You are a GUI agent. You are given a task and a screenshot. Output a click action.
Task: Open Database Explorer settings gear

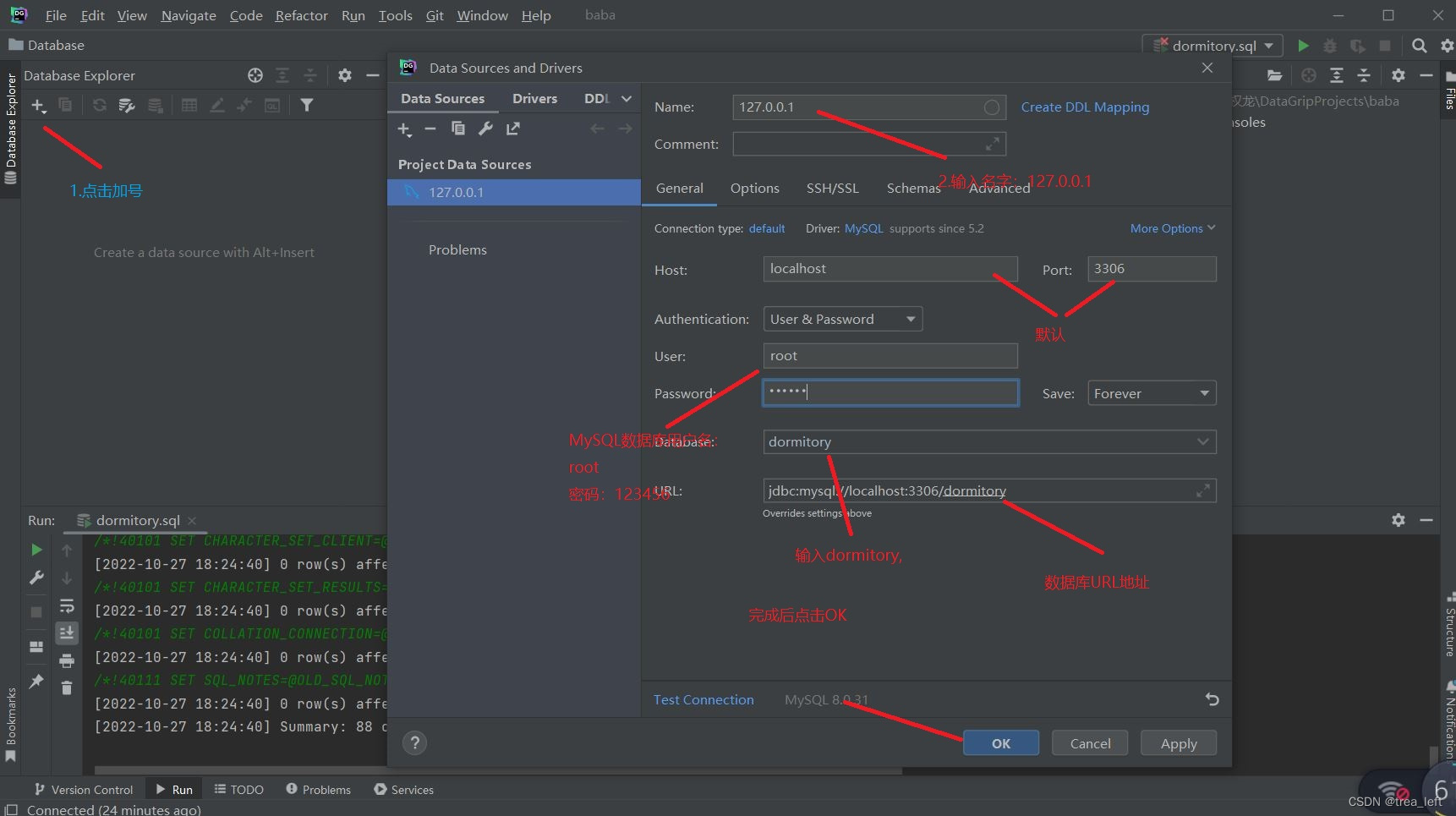click(x=345, y=75)
